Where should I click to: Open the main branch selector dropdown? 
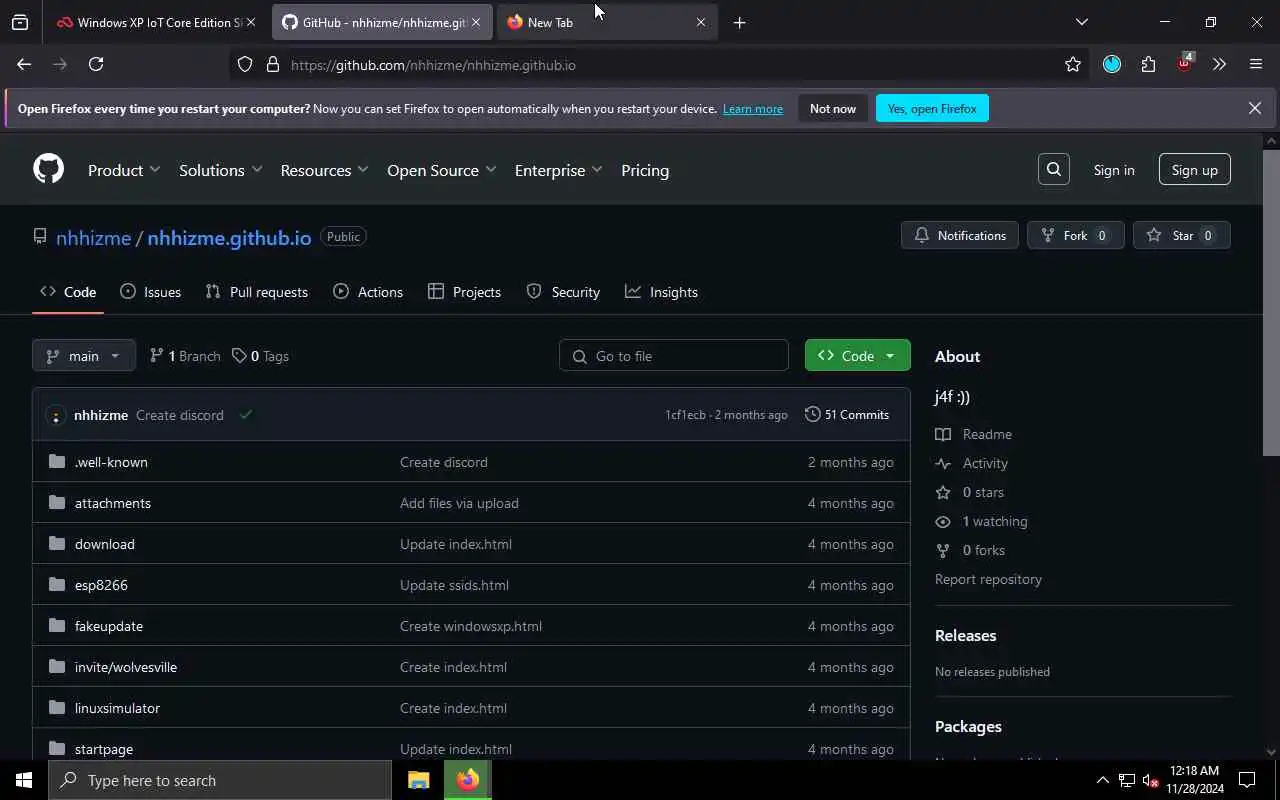[x=84, y=356]
